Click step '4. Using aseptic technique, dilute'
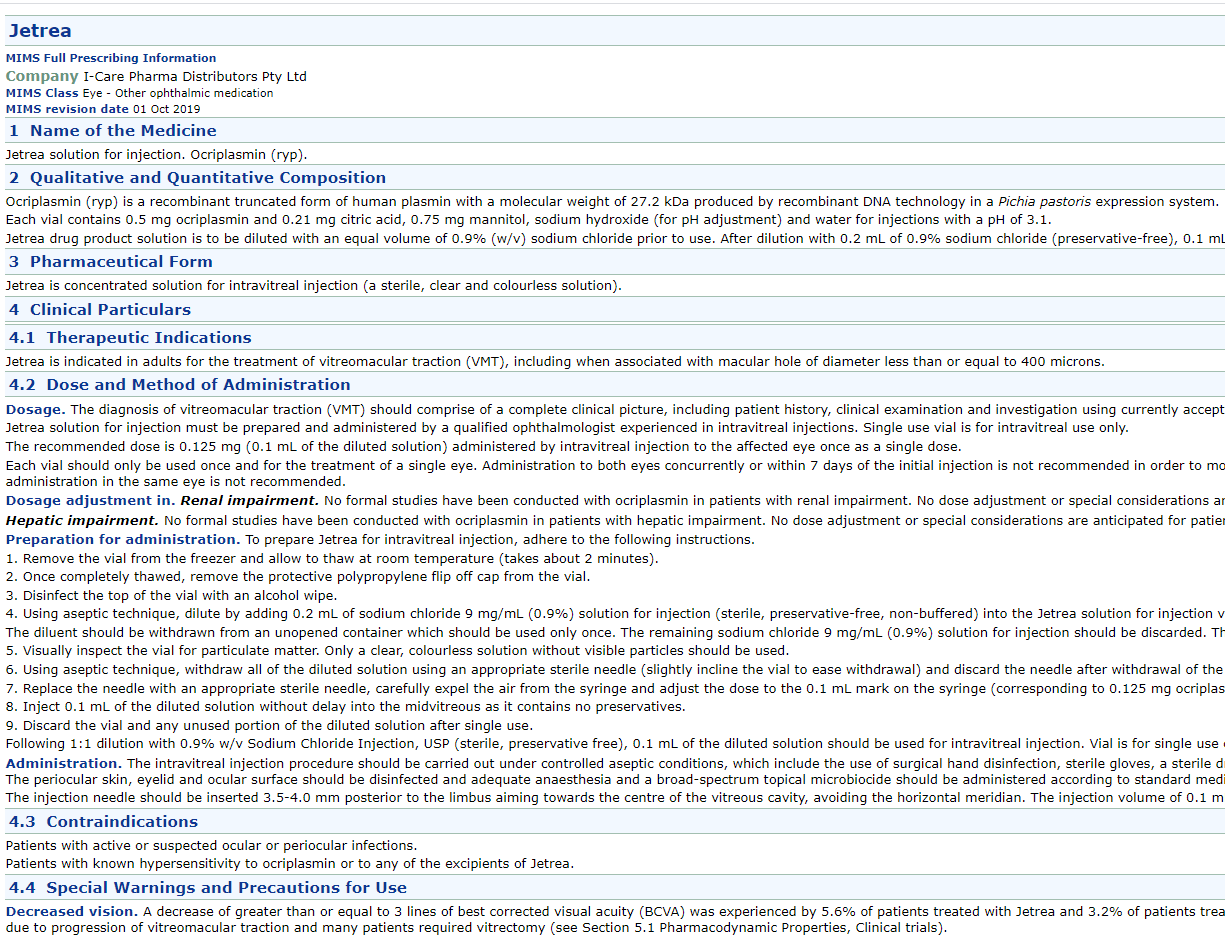The height and width of the screenshot is (935, 1225). click(615, 614)
